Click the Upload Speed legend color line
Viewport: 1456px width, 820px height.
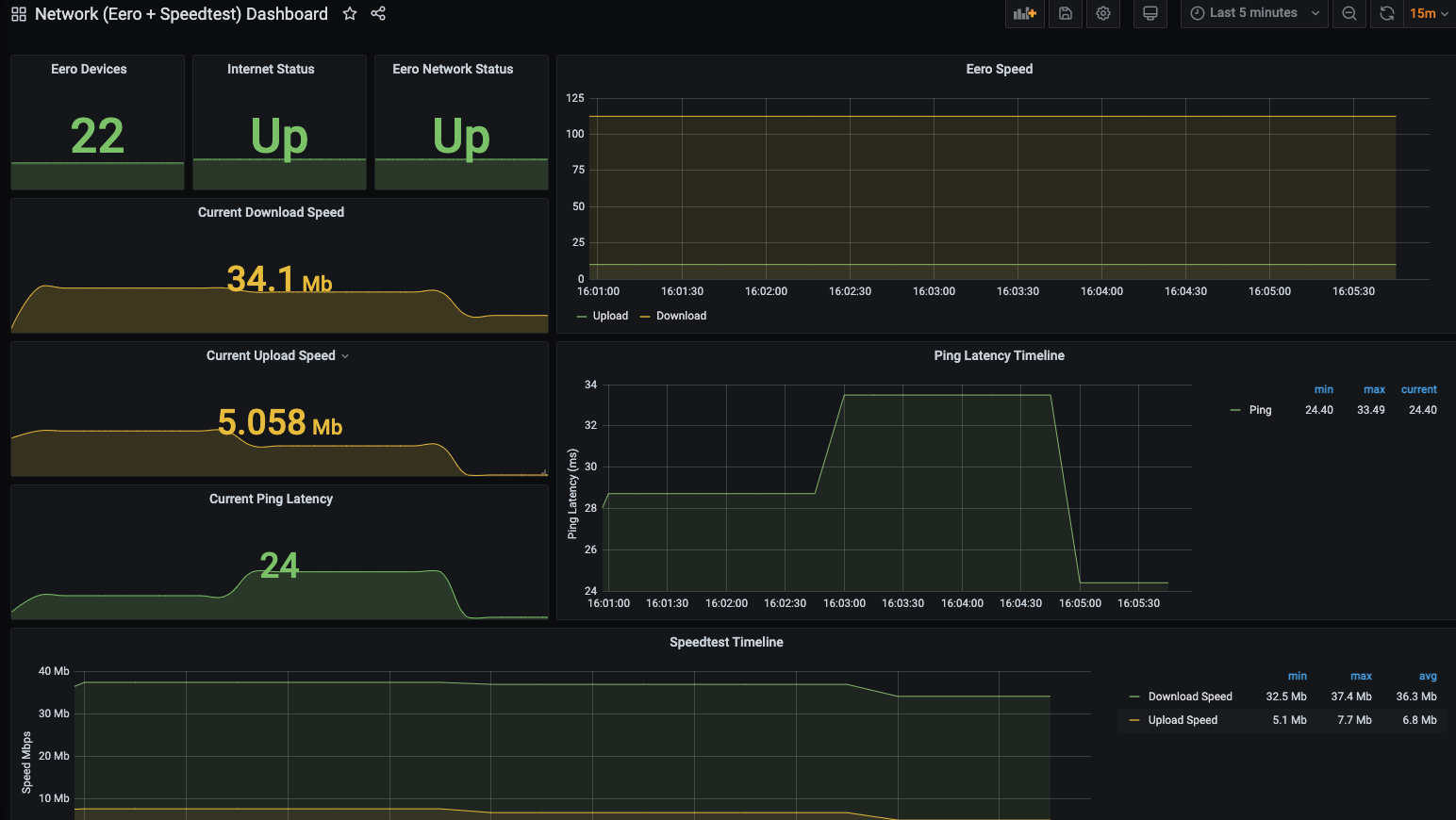pos(1134,720)
